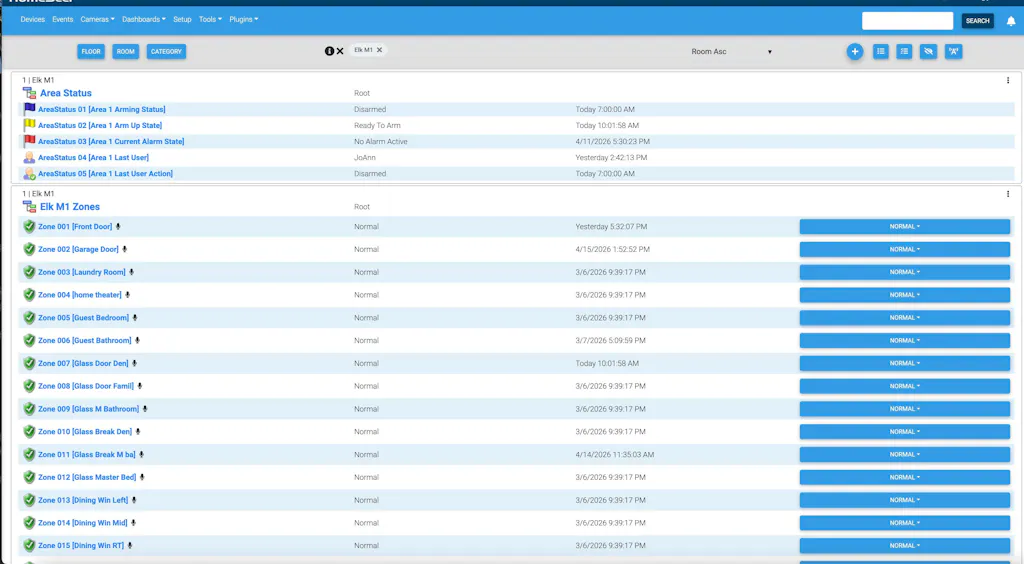
Task: Click the first list view icon
Action: [880, 51]
